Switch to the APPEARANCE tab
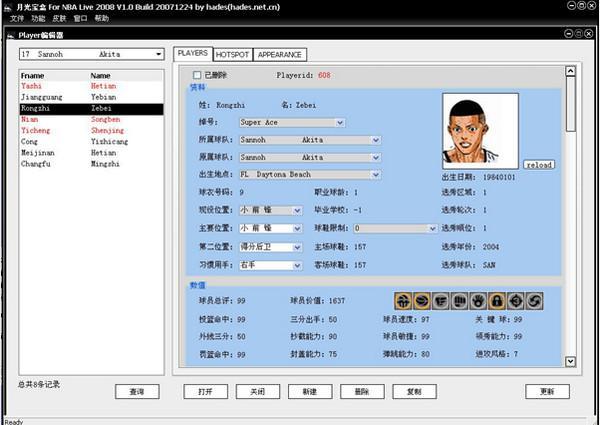The height and width of the screenshot is (425, 600). pyautogui.click(x=280, y=55)
